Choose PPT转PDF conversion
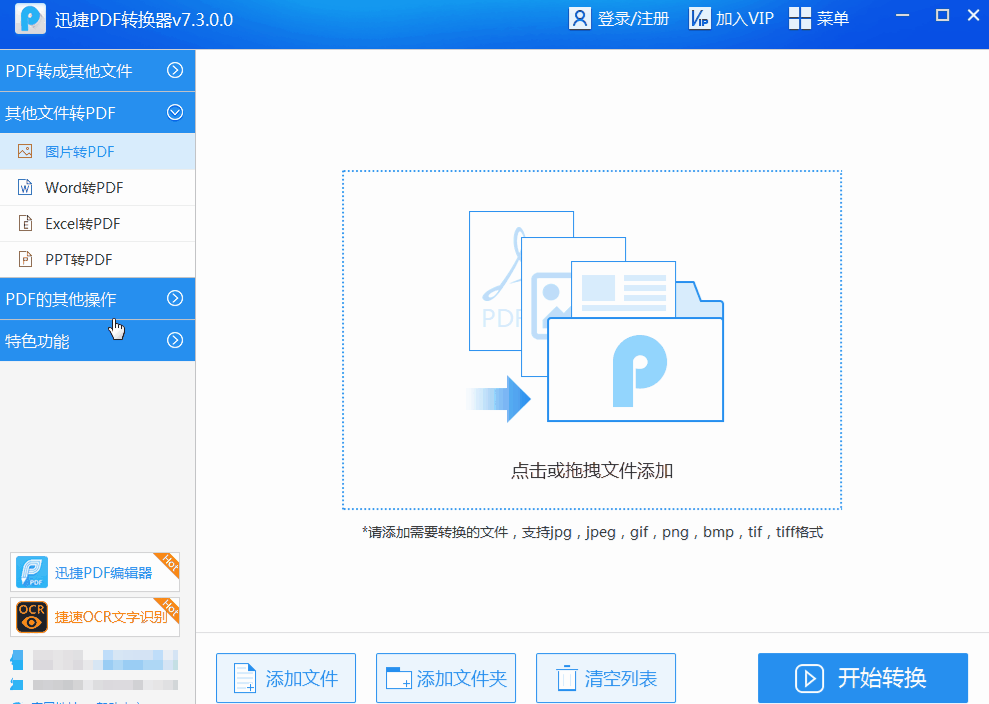 tap(98, 259)
